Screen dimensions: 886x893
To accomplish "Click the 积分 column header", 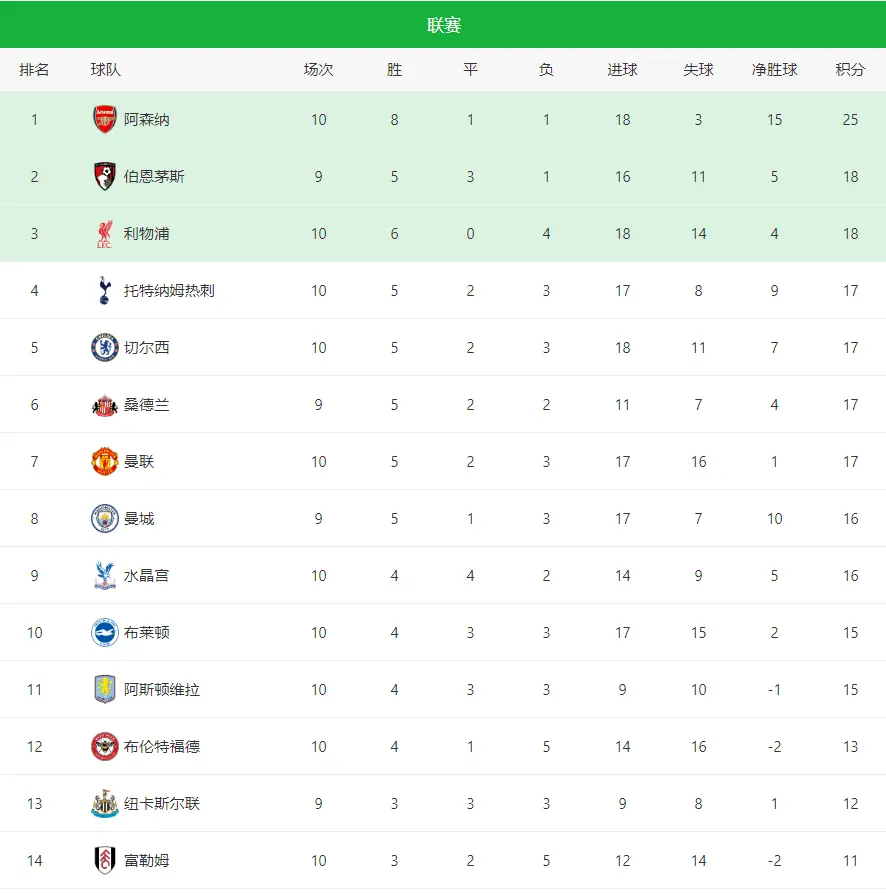I will (850, 70).
